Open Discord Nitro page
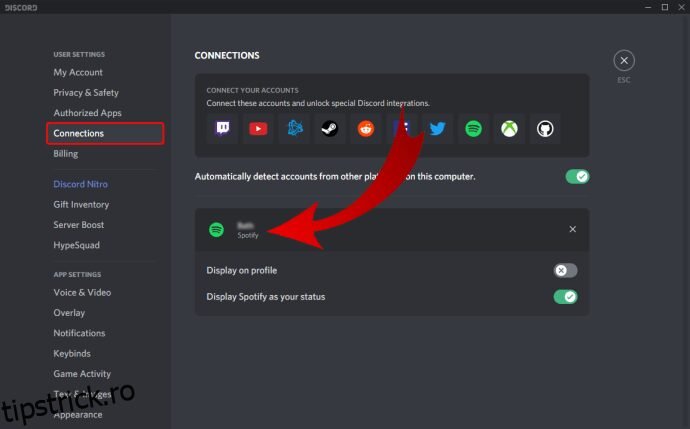Viewport: 690px width, 429px height. point(81,184)
